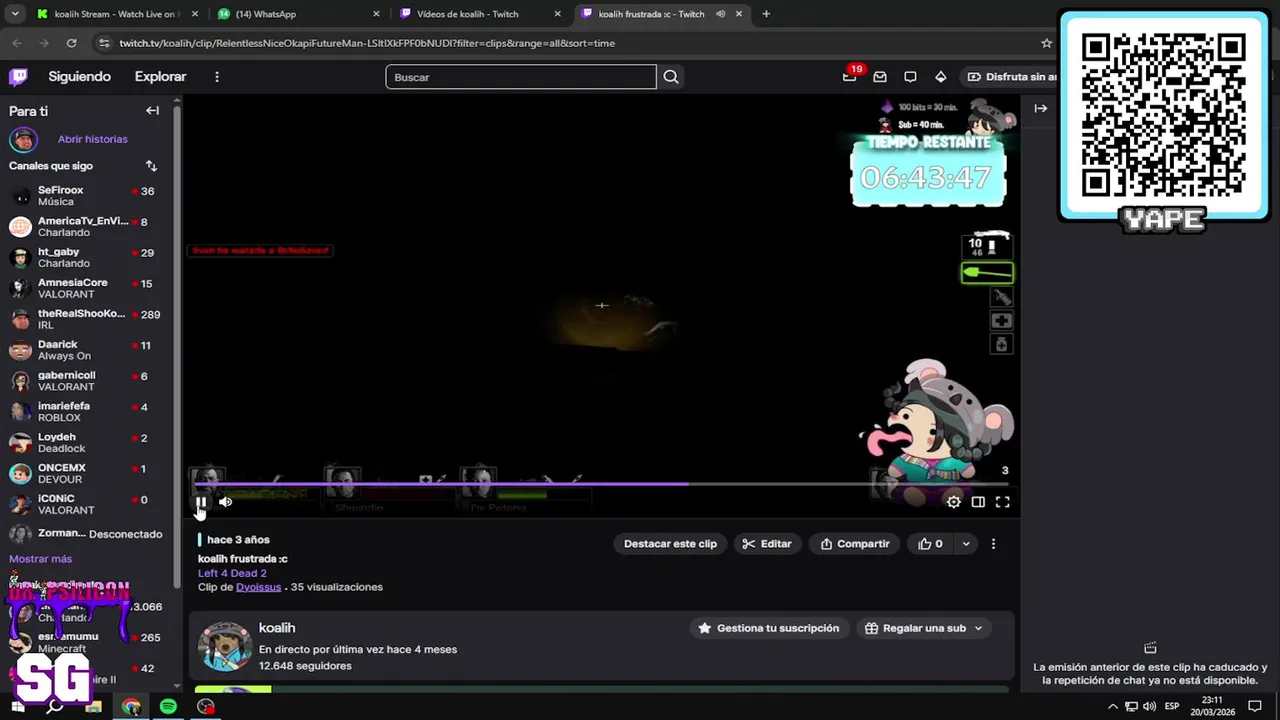Expand the chat panel arrow at right
This screenshot has width=1280, height=720.
point(1041,108)
